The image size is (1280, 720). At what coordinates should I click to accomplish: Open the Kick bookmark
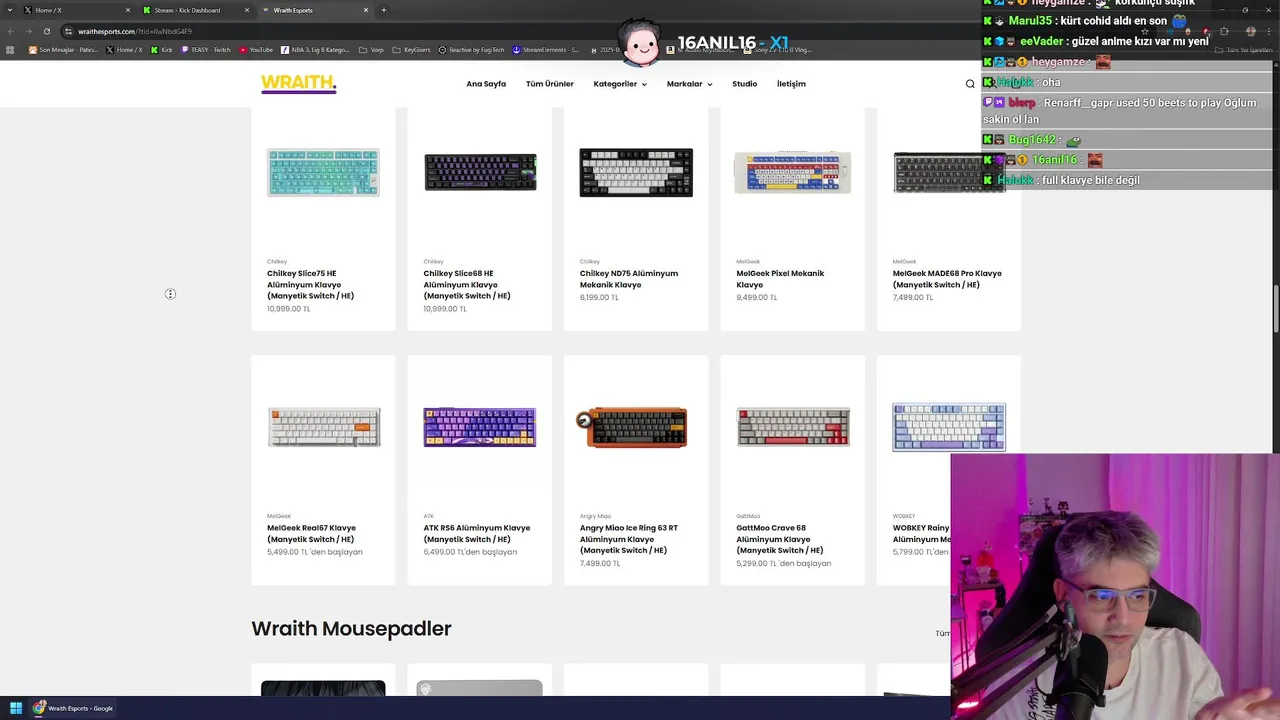pos(162,50)
